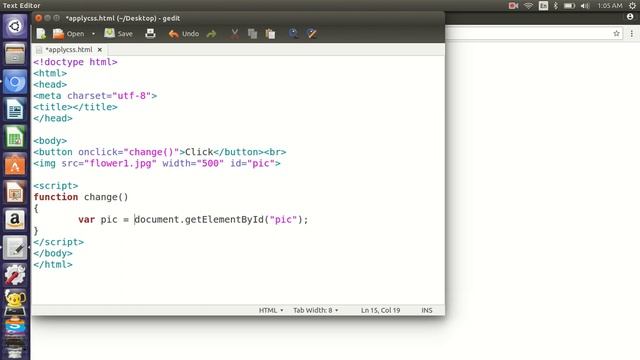Open Ubuntu Software Center from launcher

coord(15,165)
